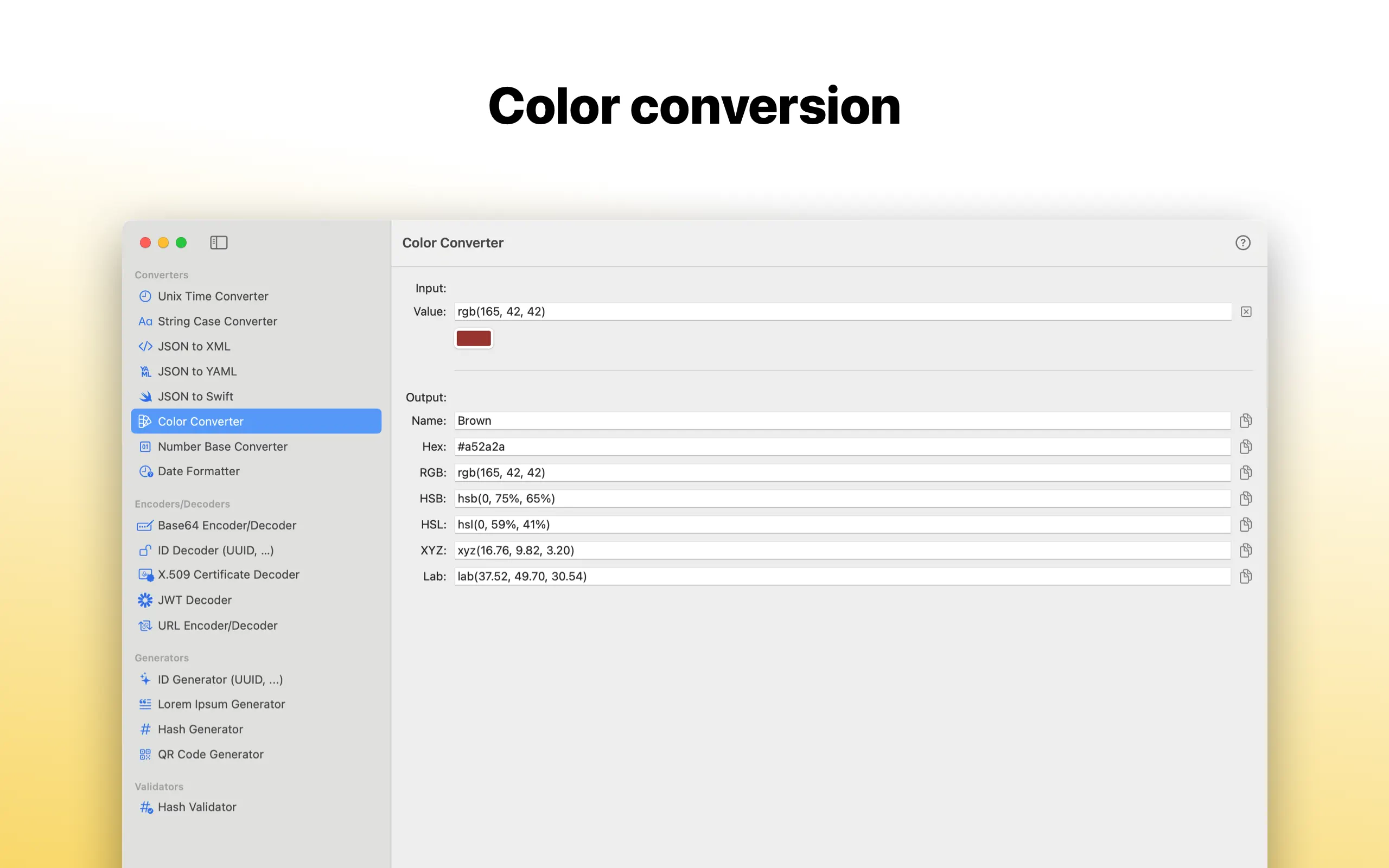Copy the Lab output value

click(1245, 576)
